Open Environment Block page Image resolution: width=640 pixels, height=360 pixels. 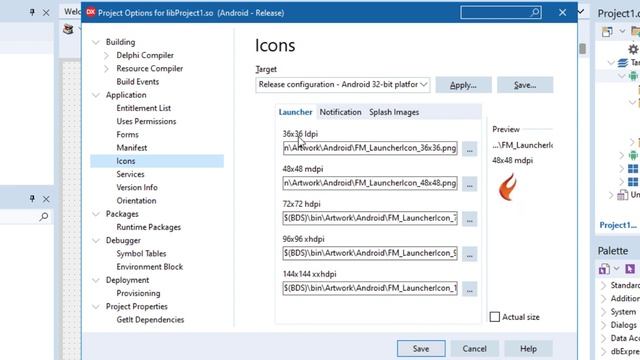(x=149, y=267)
